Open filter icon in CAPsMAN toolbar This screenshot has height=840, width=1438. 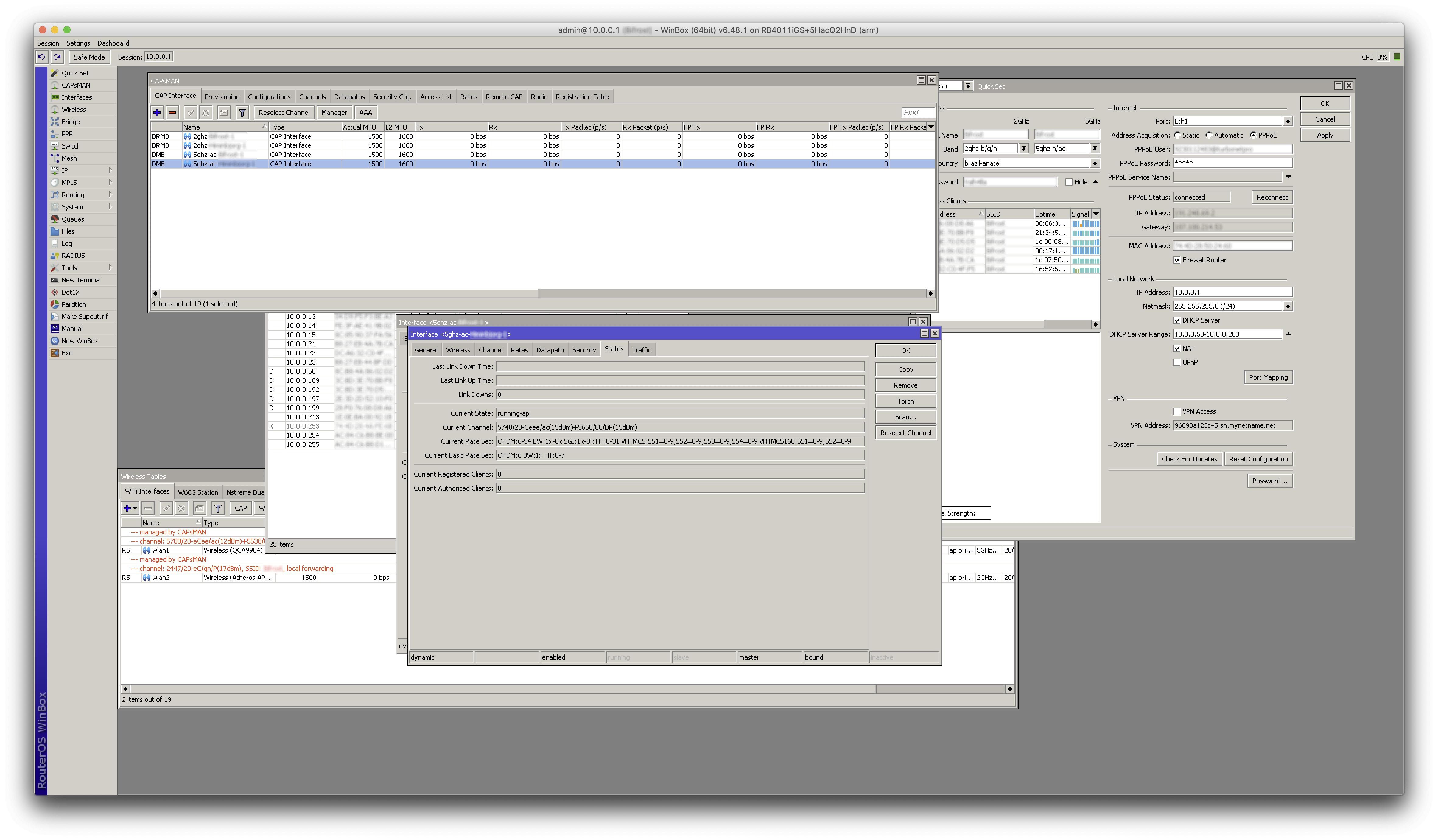click(242, 112)
